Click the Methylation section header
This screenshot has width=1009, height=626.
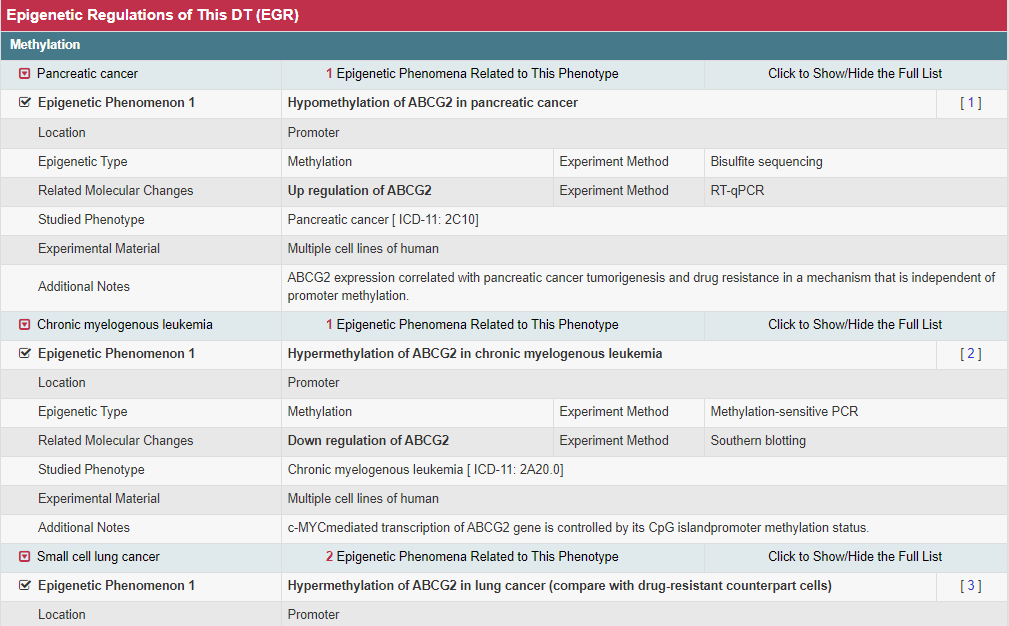pos(45,45)
